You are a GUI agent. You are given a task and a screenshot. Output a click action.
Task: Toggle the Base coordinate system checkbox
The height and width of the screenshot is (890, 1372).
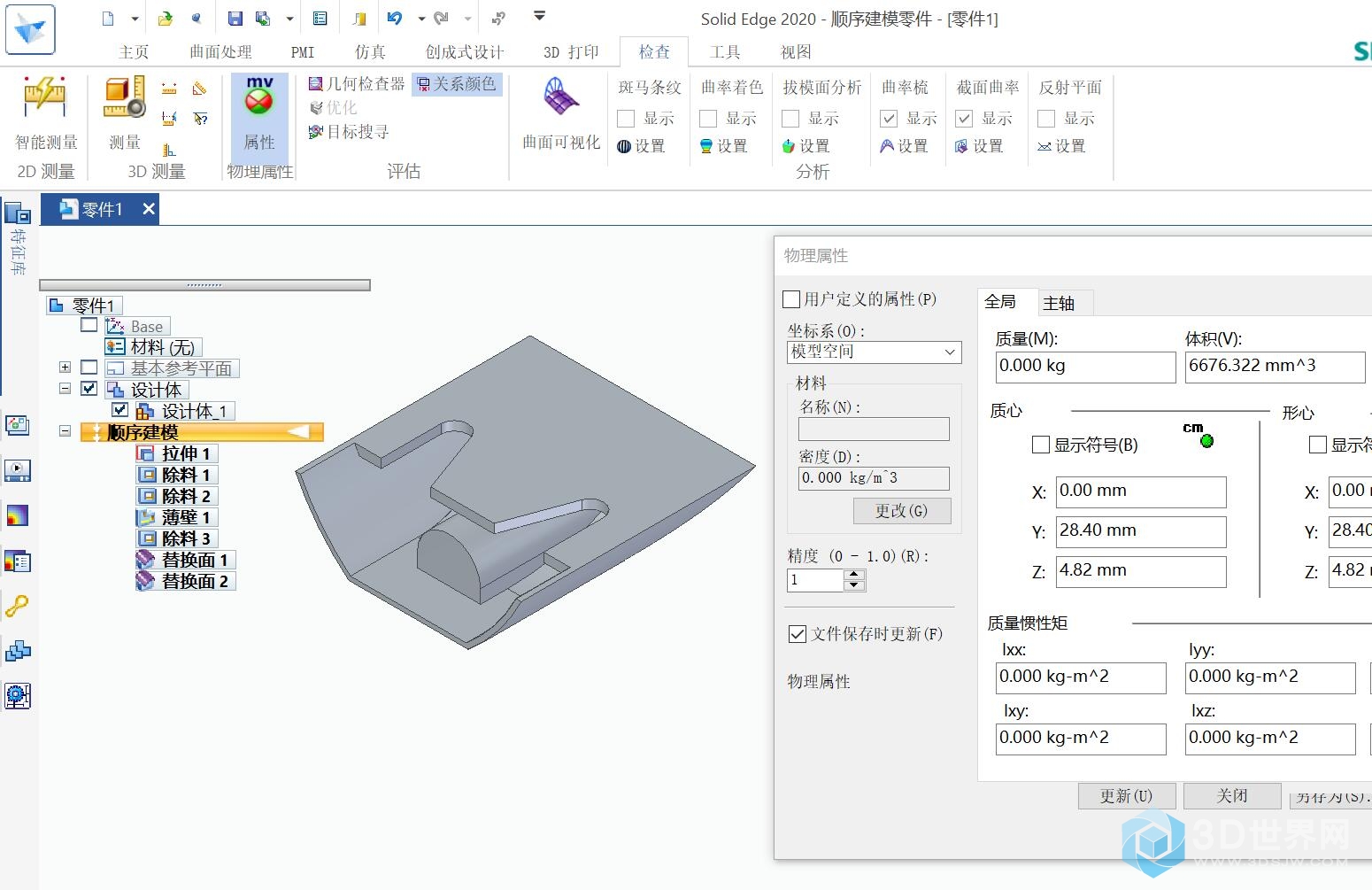tap(89, 325)
